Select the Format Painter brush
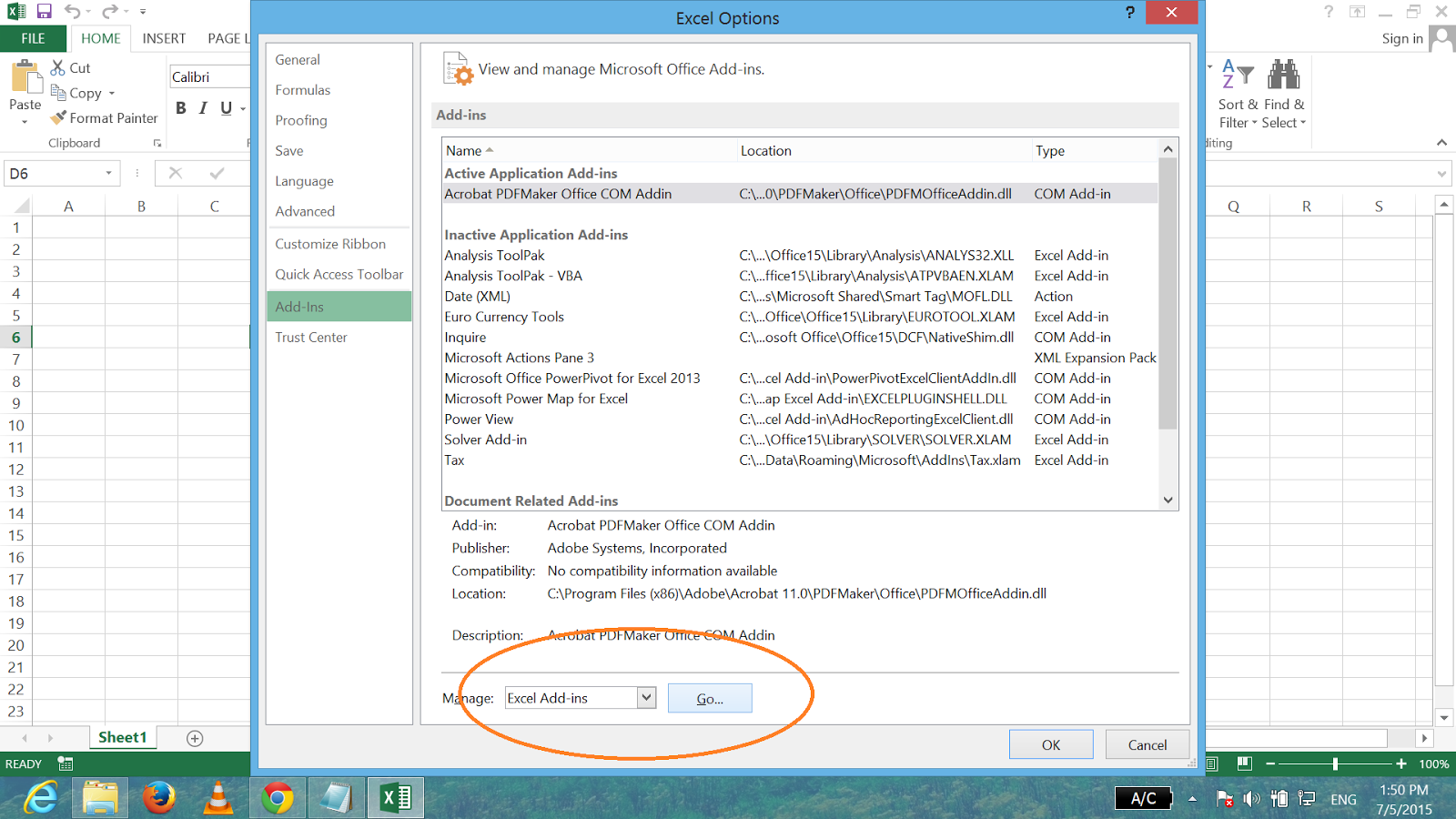Image resolution: width=1456 pixels, height=819 pixels. [x=104, y=117]
